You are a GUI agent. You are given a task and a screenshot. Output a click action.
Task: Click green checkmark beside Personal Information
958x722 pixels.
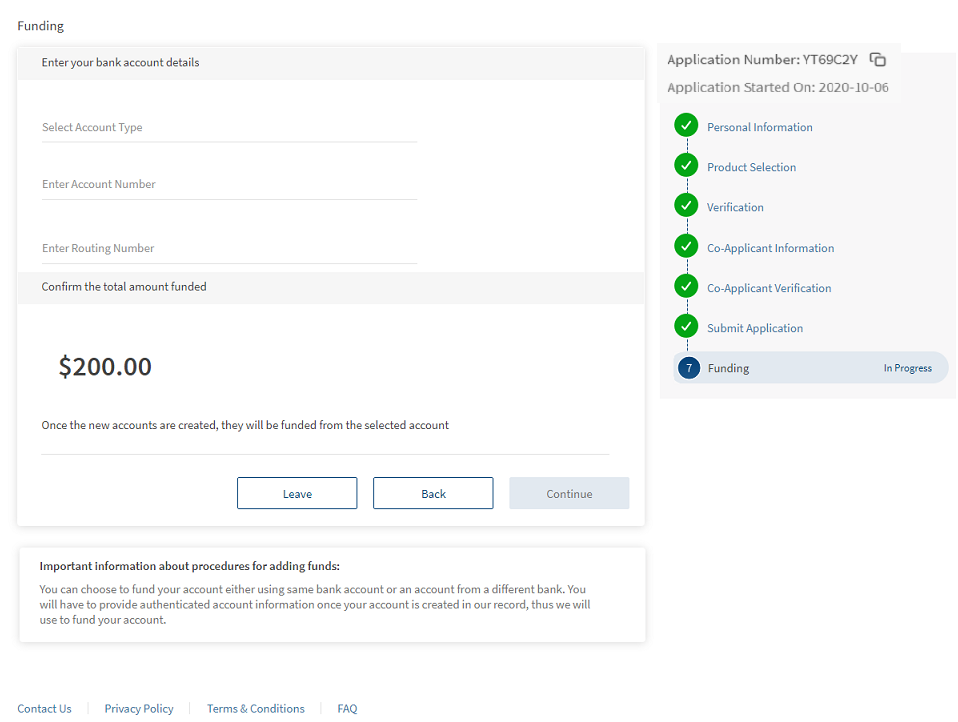coord(685,126)
